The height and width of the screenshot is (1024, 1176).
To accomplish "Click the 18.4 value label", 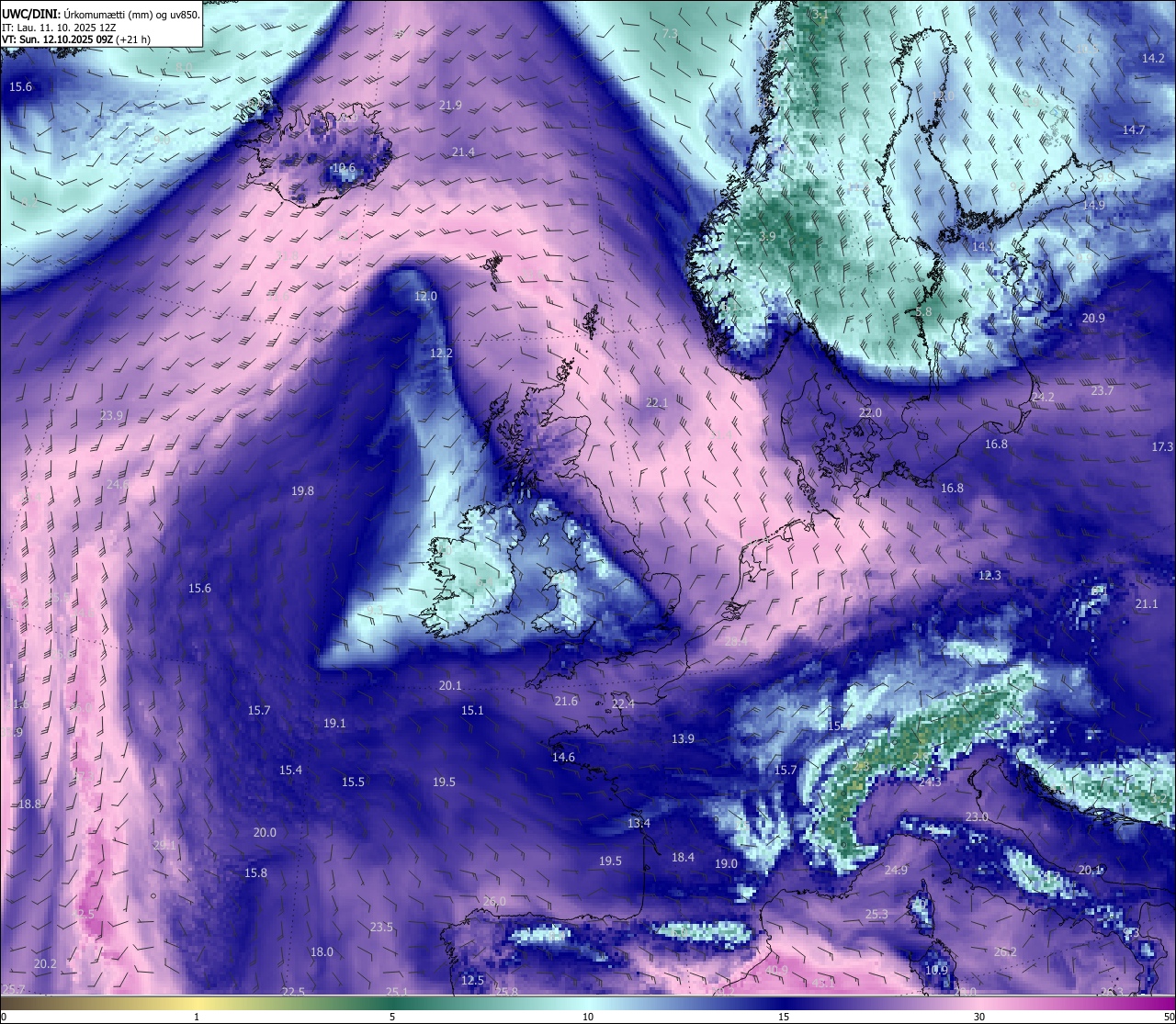I will click(x=683, y=858).
